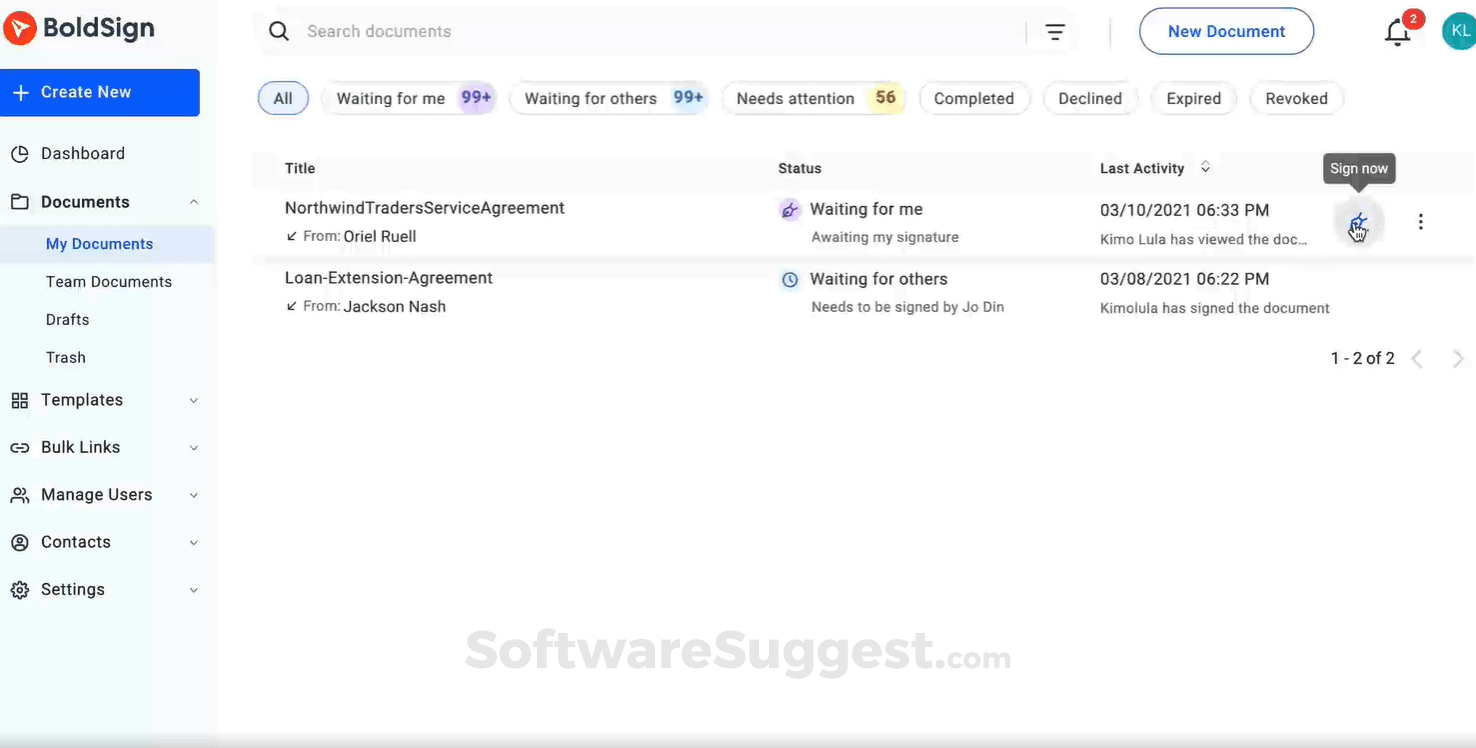Open the KL user avatar
The image size is (1476, 748).
click(1458, 32)
